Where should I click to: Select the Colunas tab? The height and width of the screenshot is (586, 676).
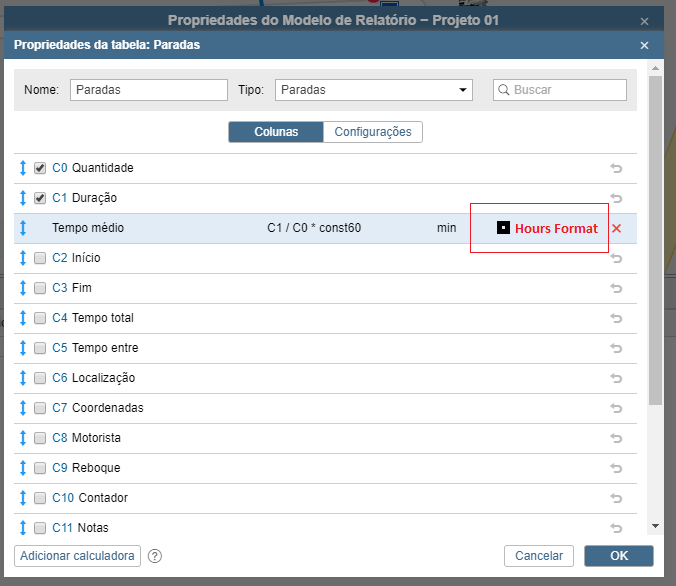coord(276,132)
